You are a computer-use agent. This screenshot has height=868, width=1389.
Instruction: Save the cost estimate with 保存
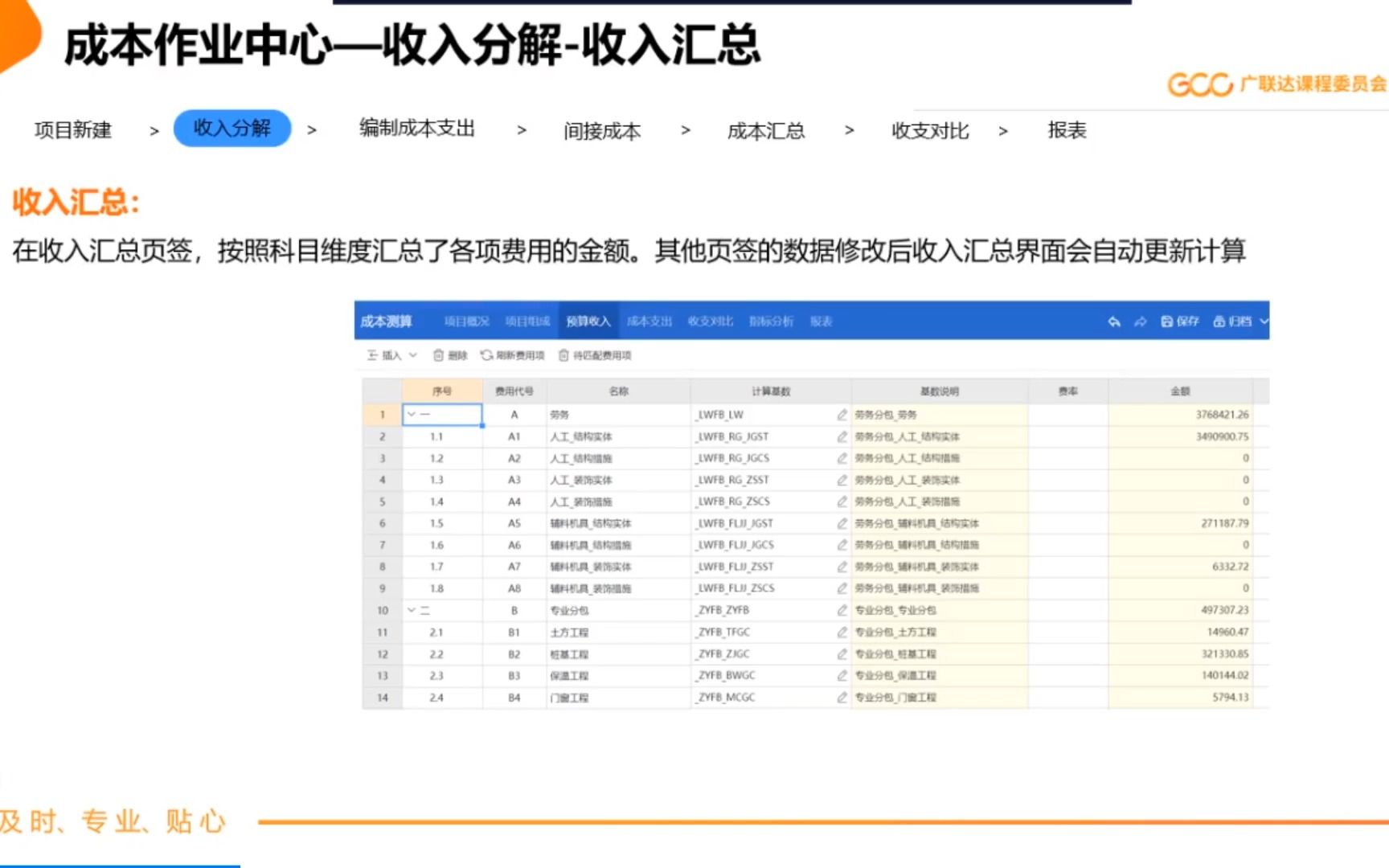[1180, 321]
